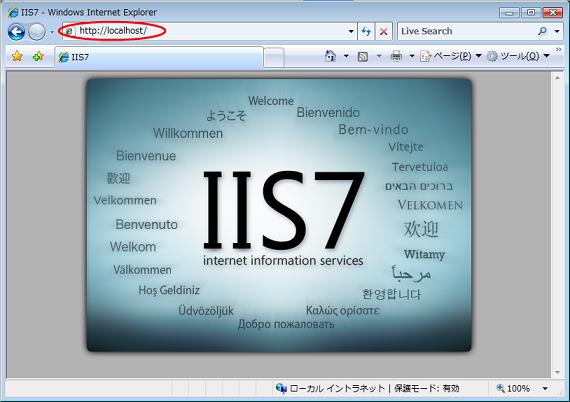570x402 pixels.
Task: Click the http://localhost/ address bar
Action: pos(204,31)
